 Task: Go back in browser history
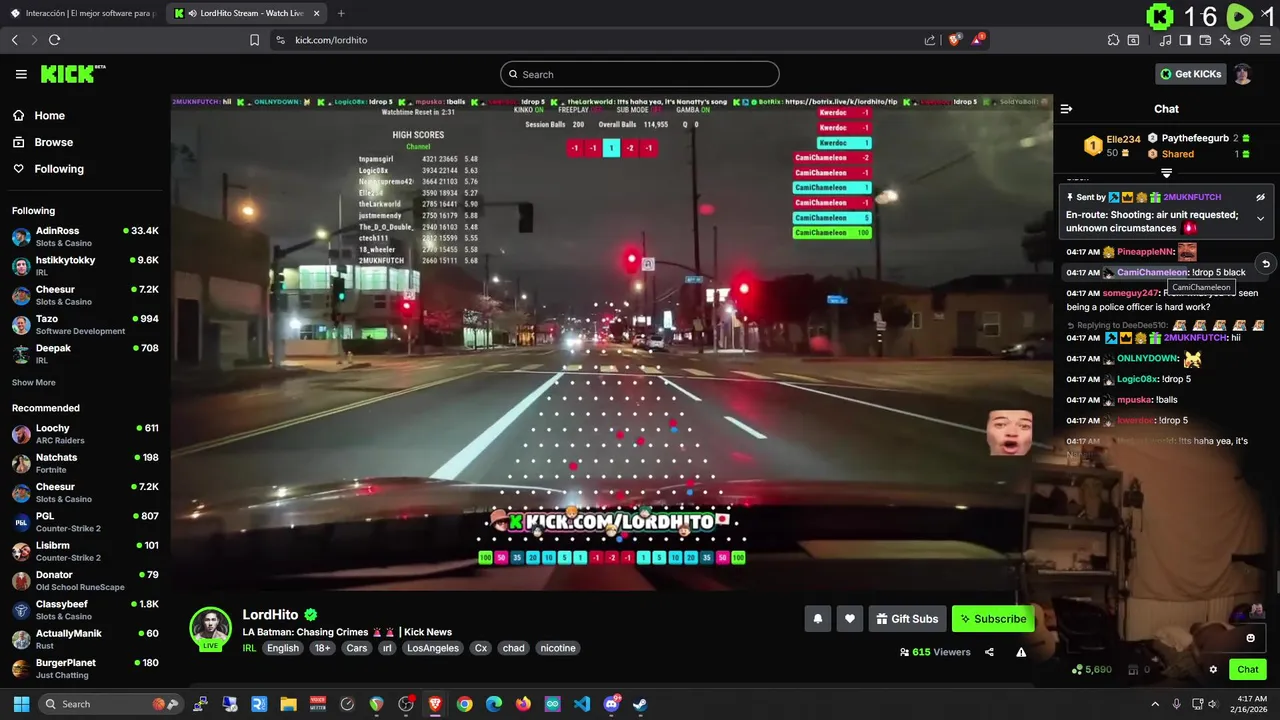[14, 40]
